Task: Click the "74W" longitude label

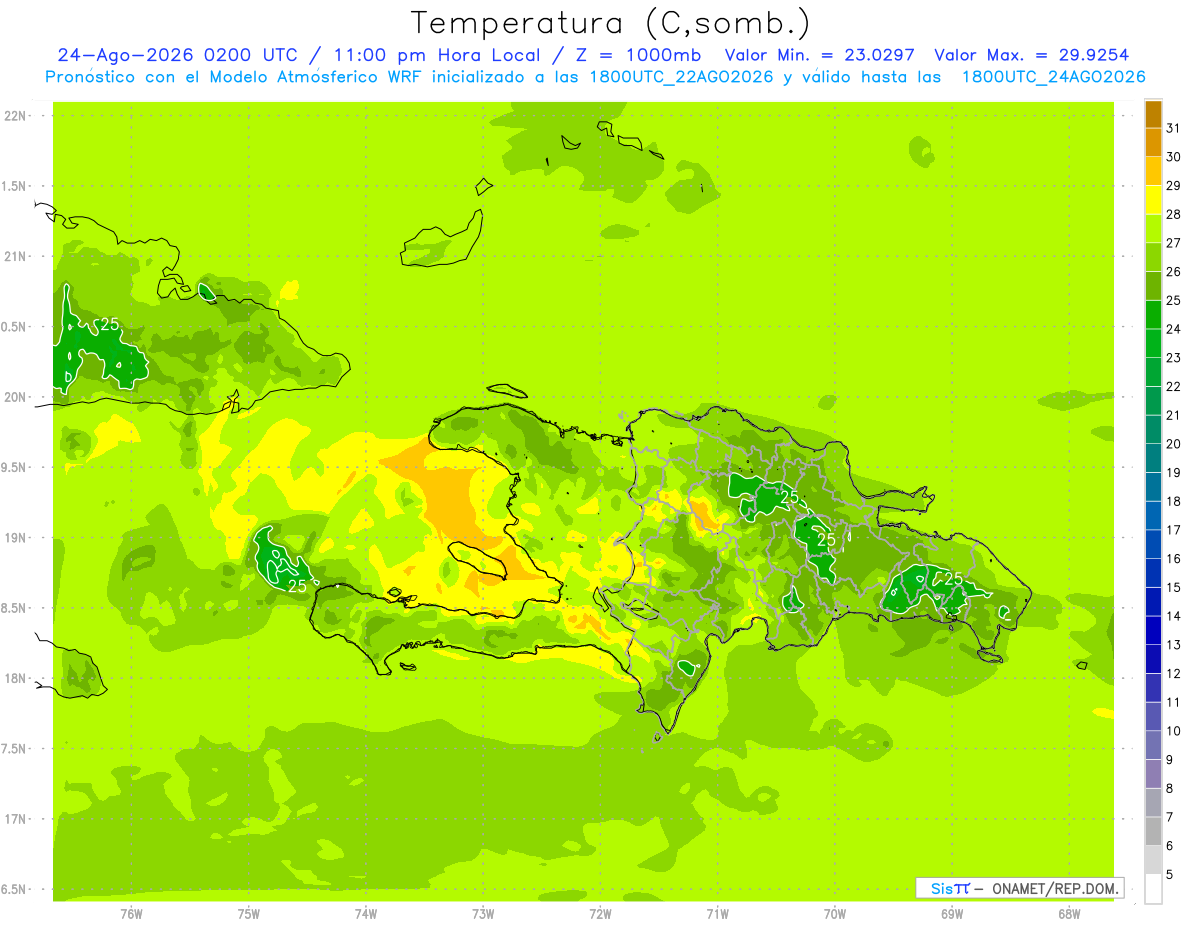Action: [x=365, y=914]
